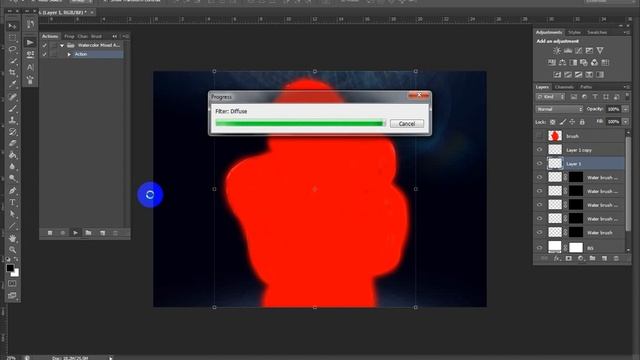Click the green filter progress bar

300,123
